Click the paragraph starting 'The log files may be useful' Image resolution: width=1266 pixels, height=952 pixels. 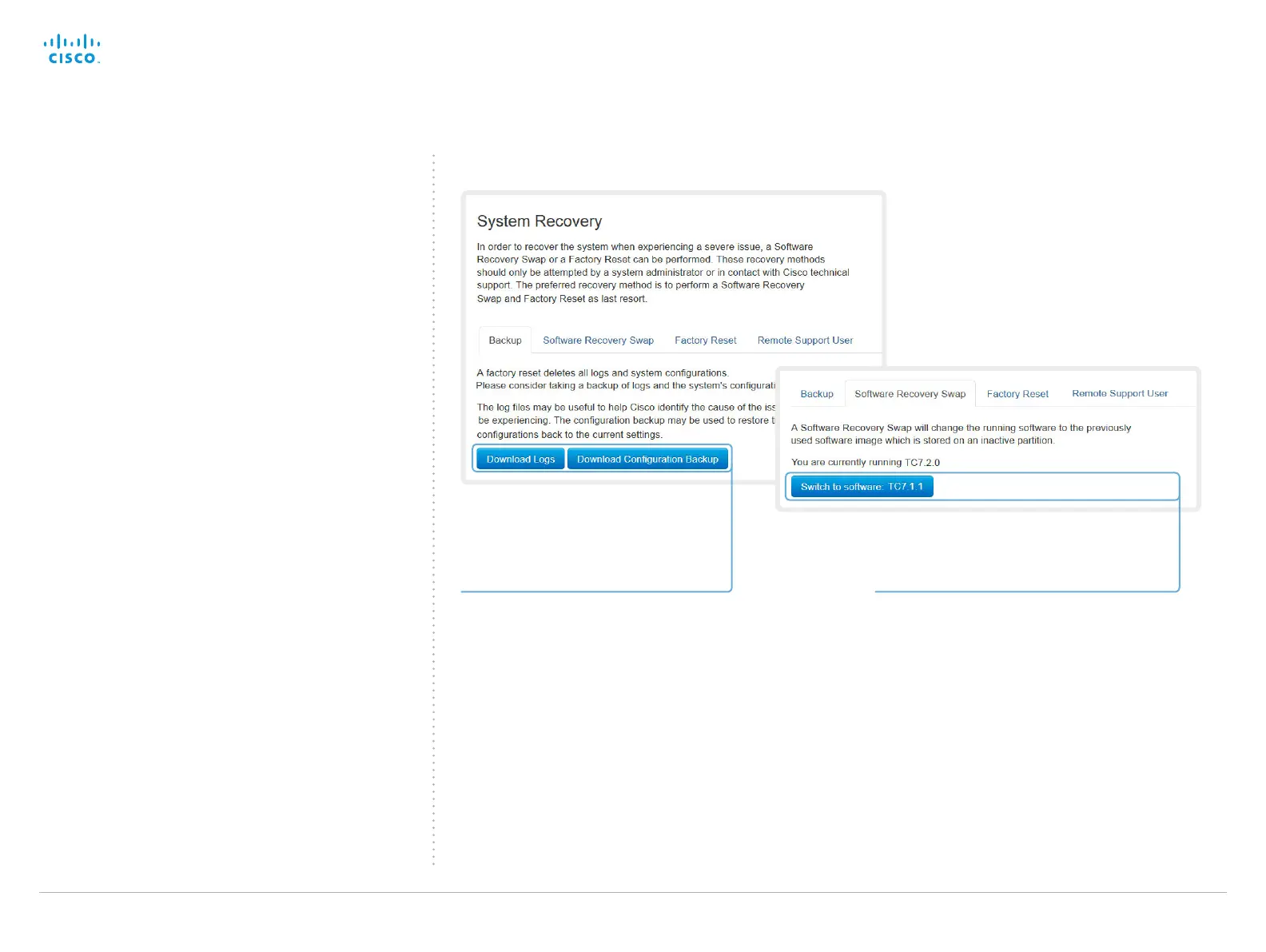click(626, 421)
